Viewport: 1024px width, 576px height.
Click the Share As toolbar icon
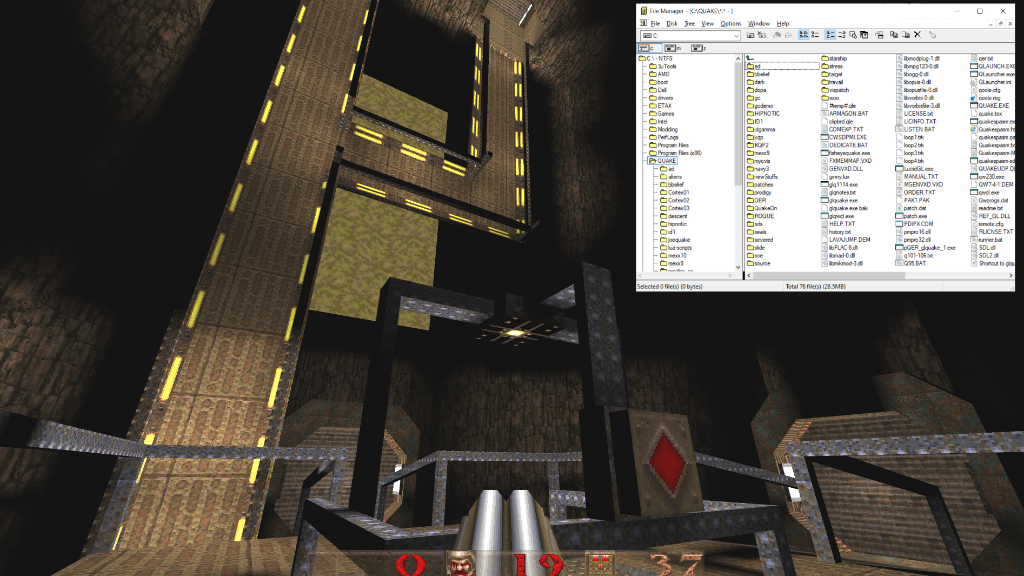[x=777, y=35]
